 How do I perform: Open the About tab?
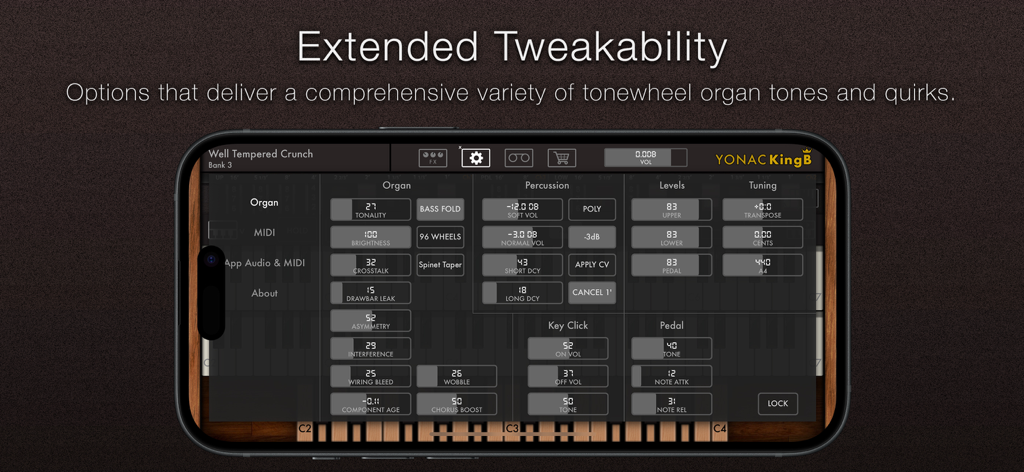tap(264, 293)
